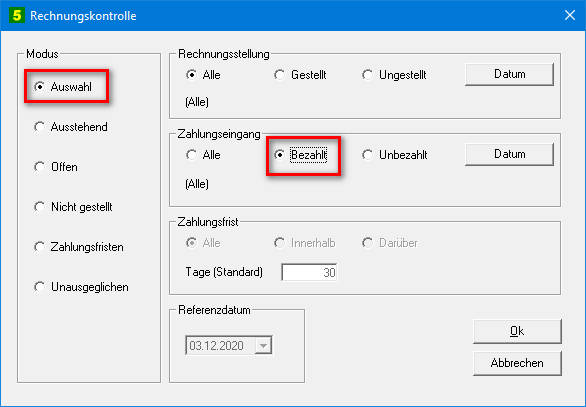Open Datum button in Zahlungseingang
Image resolution: width=586 pixels, height=407 pixels.
509,154
